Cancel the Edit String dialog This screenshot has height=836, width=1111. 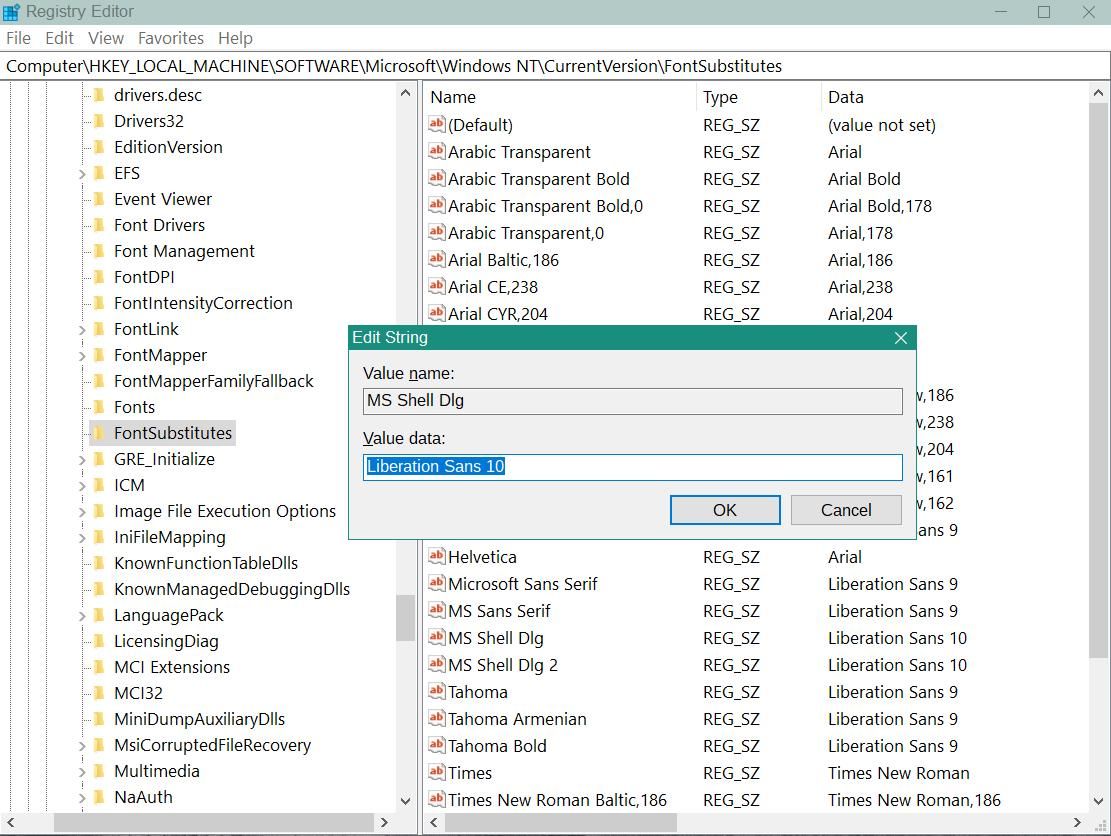[x=846, y=510]
